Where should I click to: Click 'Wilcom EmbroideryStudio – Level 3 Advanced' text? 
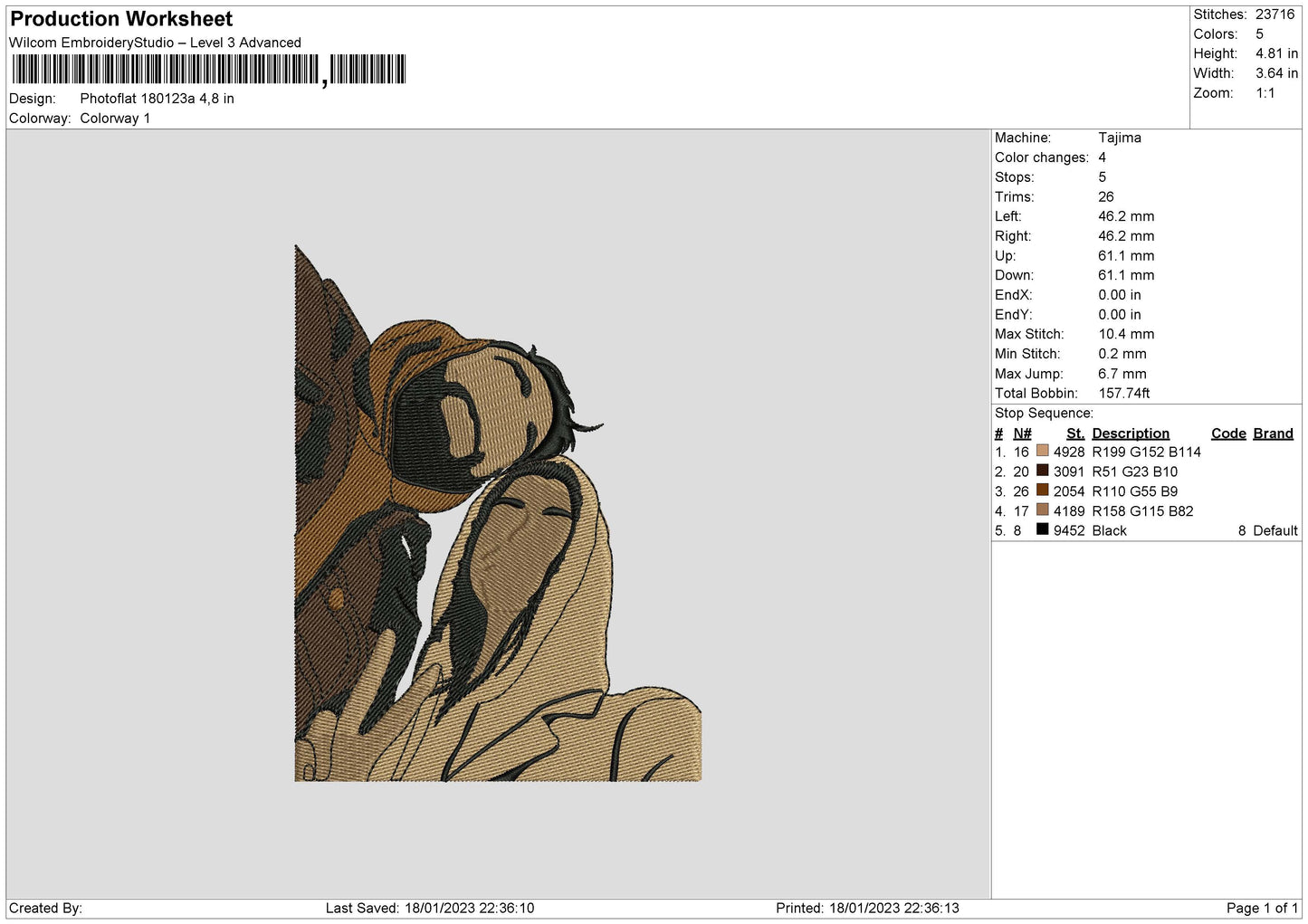pyautogui.click(x=155, y=43)
